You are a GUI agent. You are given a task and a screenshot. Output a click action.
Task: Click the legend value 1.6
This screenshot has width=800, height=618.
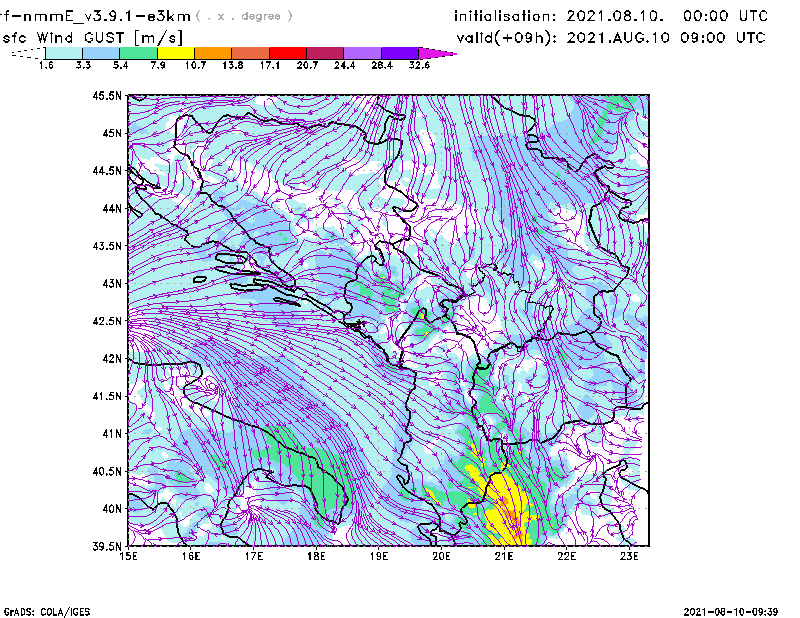point(46,65)
